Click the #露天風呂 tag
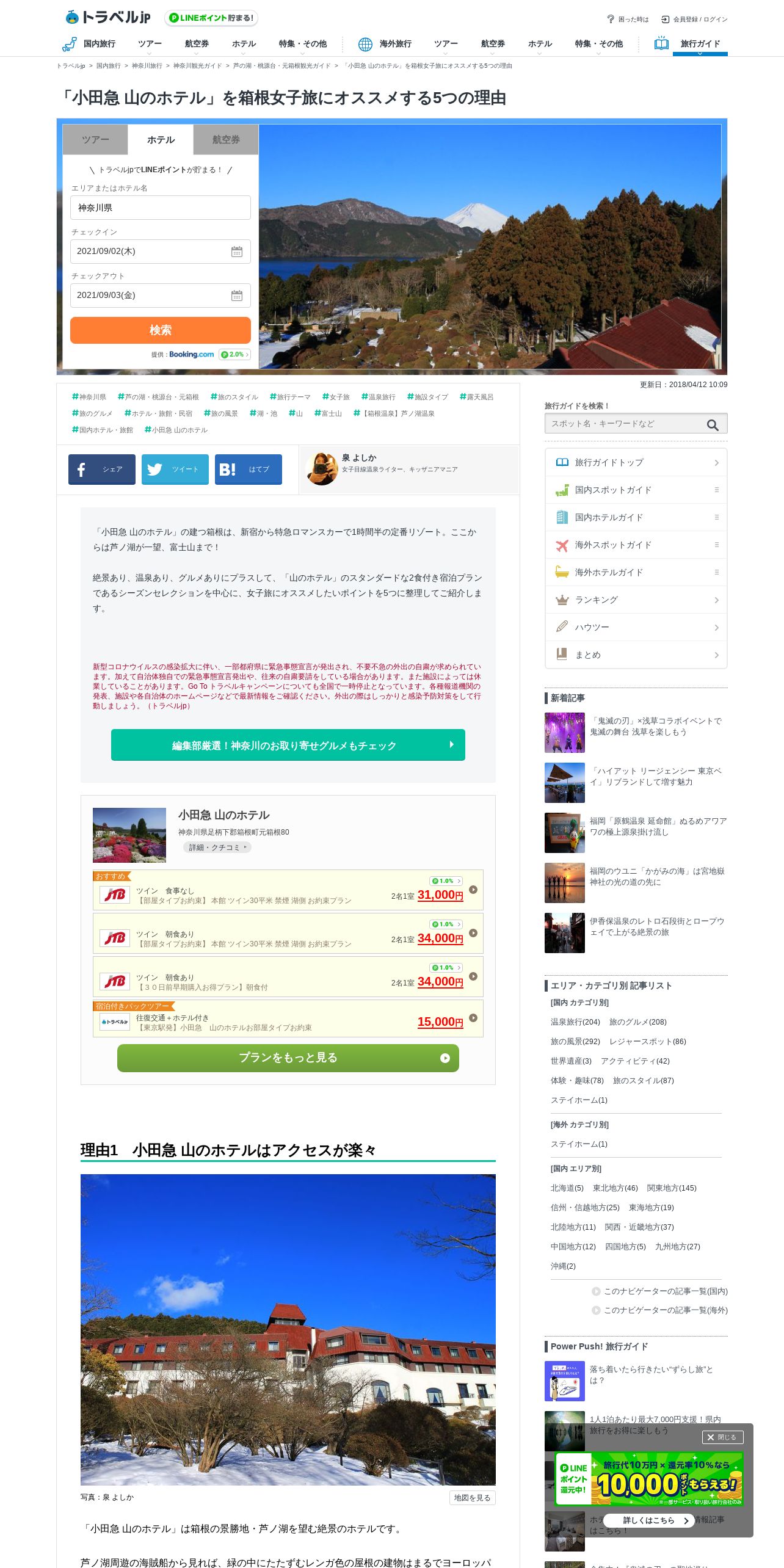Viewport: 784px width, 1568px height. coord(477,397)
